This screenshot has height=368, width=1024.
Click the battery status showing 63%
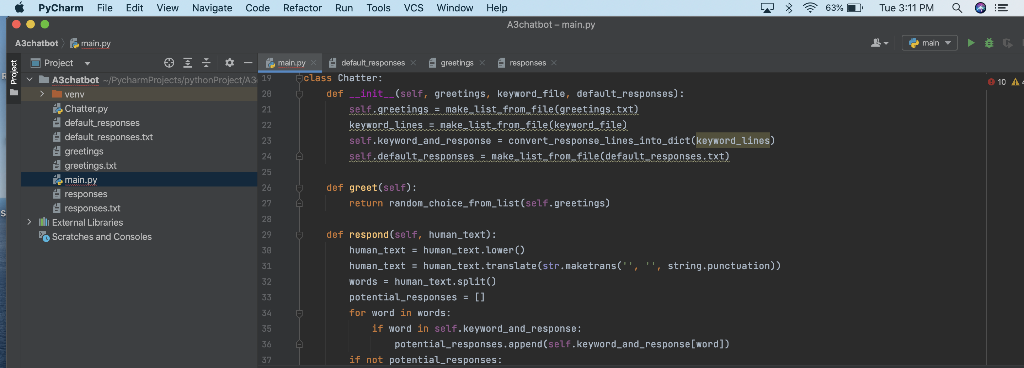click(844, 8)
